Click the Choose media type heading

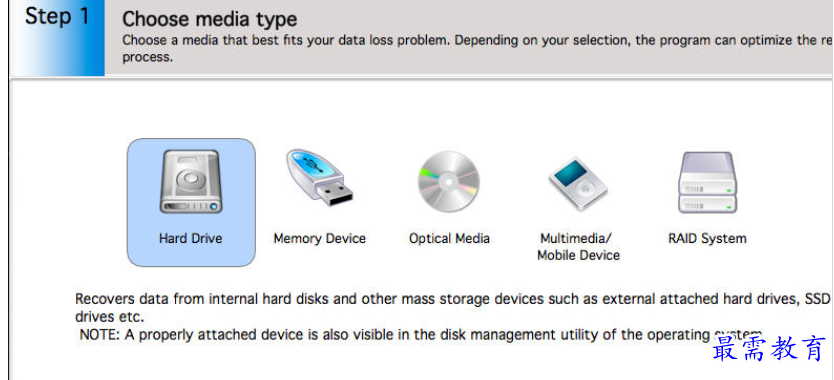pyautogui.click(x=210, y=20)
